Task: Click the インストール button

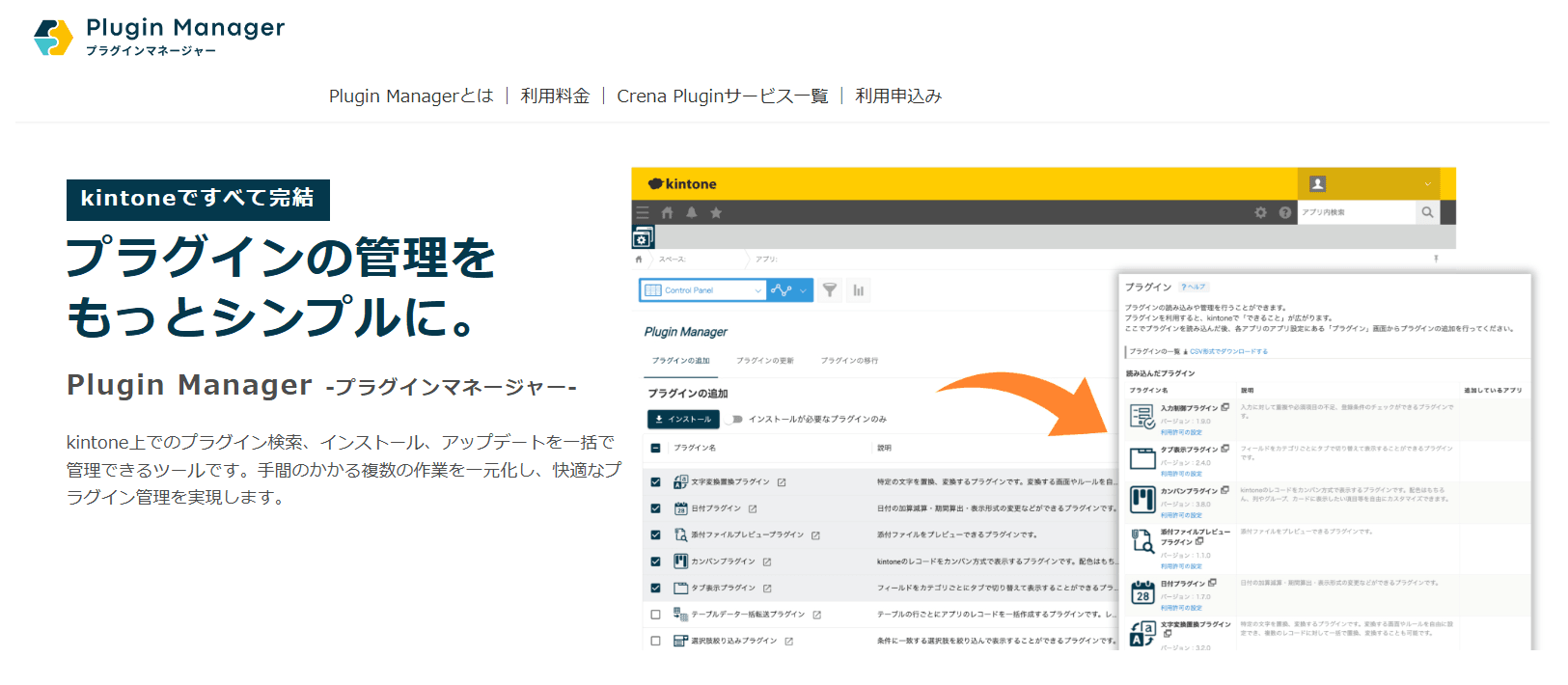Action: click(x=683, y=420)
